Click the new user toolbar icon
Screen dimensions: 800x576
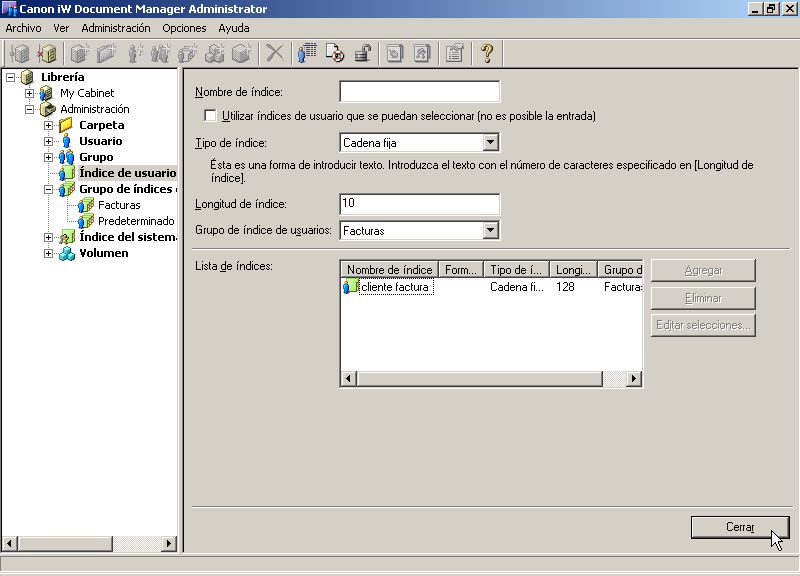(x=134, y=53)
